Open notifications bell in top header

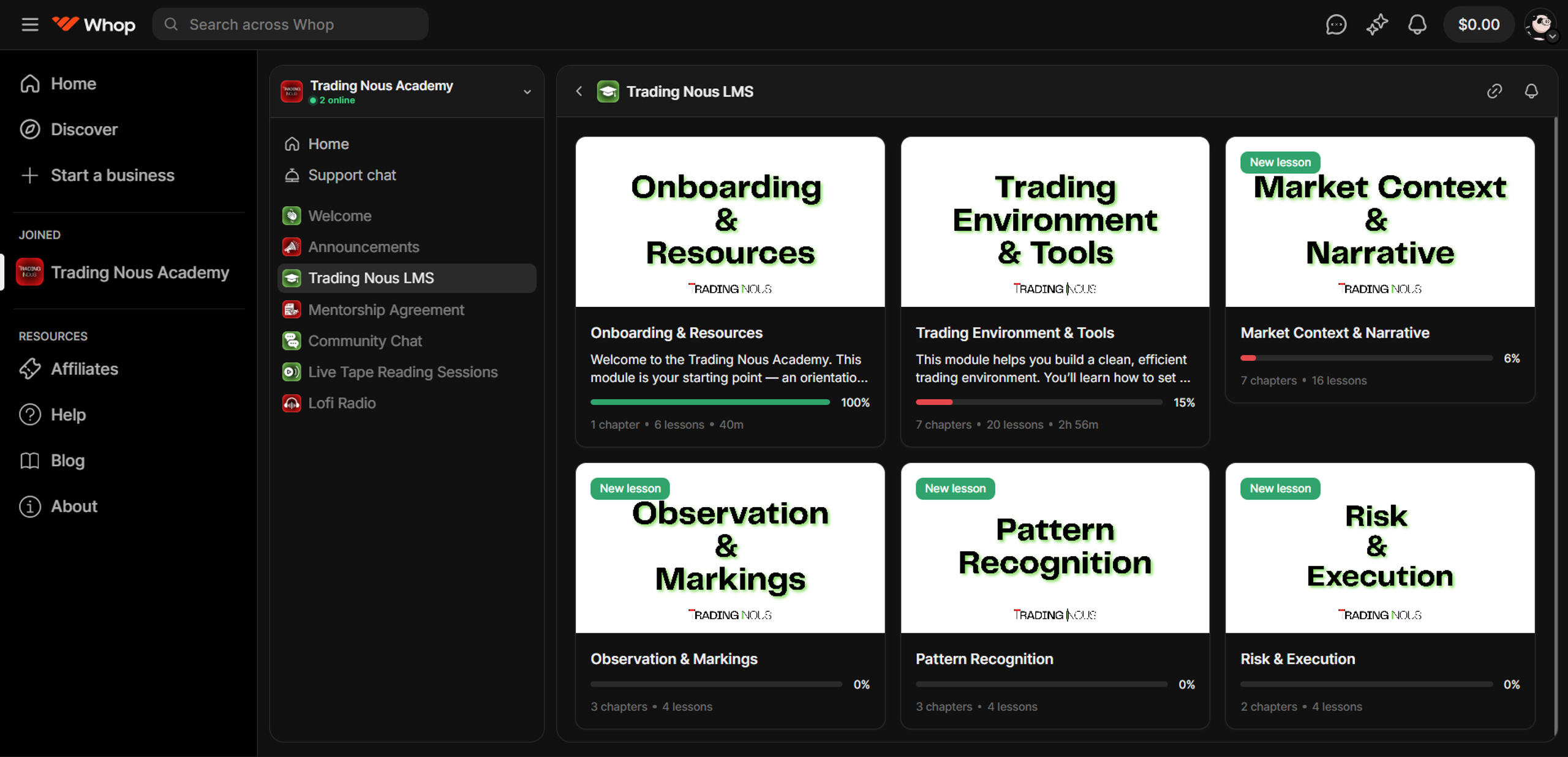[1417, 24]
